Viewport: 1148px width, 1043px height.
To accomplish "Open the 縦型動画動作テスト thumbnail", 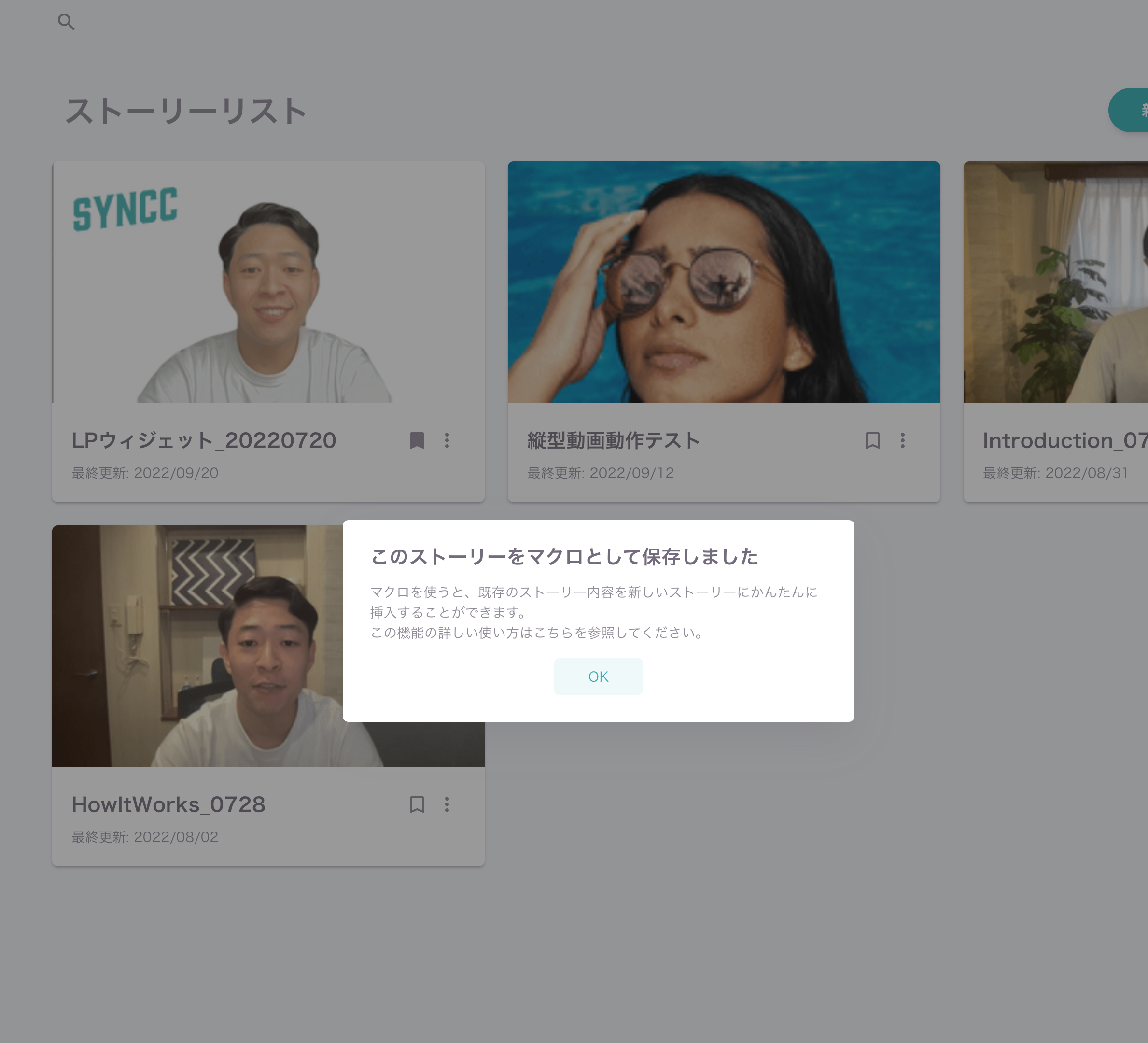I will click(x=724, y=282).
